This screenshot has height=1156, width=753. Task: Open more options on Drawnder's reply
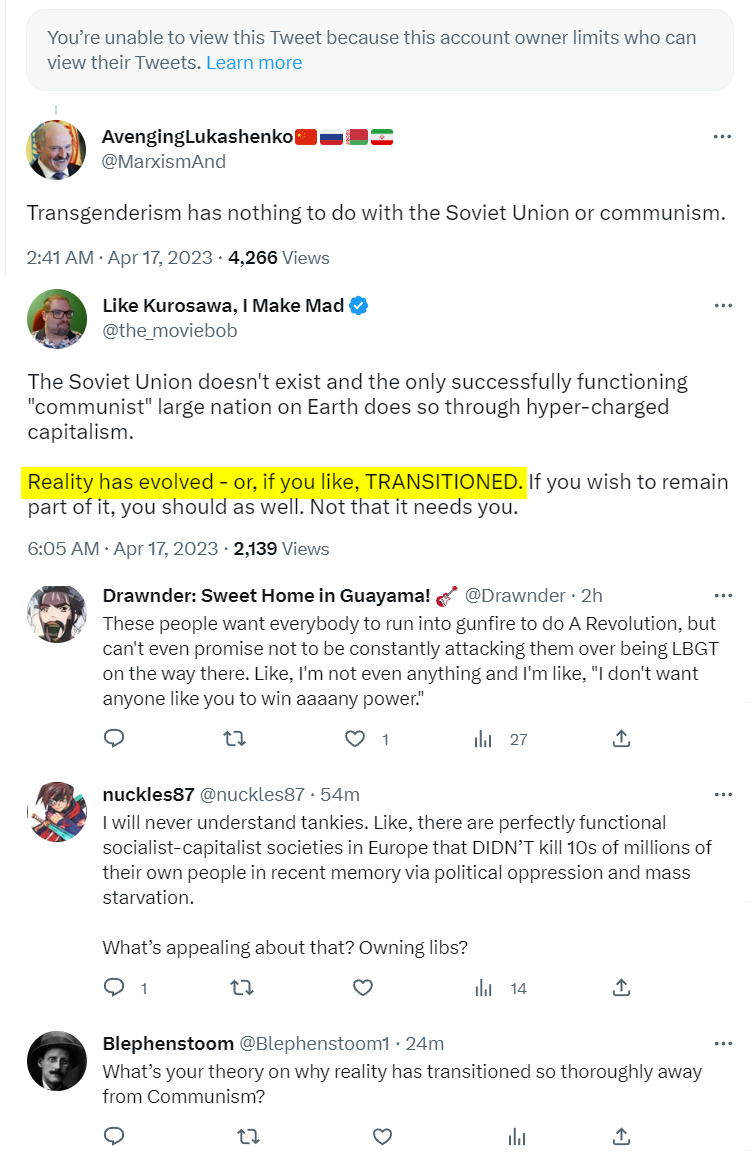pos(722,596)
